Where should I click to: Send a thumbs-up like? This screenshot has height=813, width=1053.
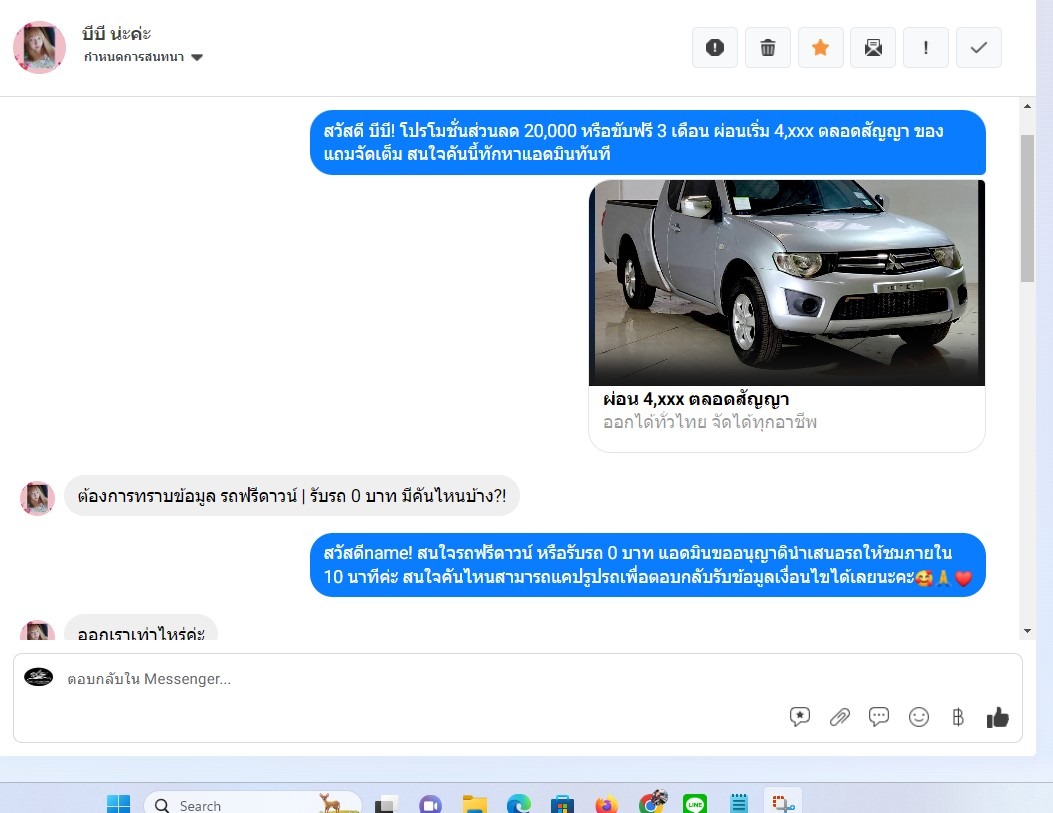tap(997, 717)
